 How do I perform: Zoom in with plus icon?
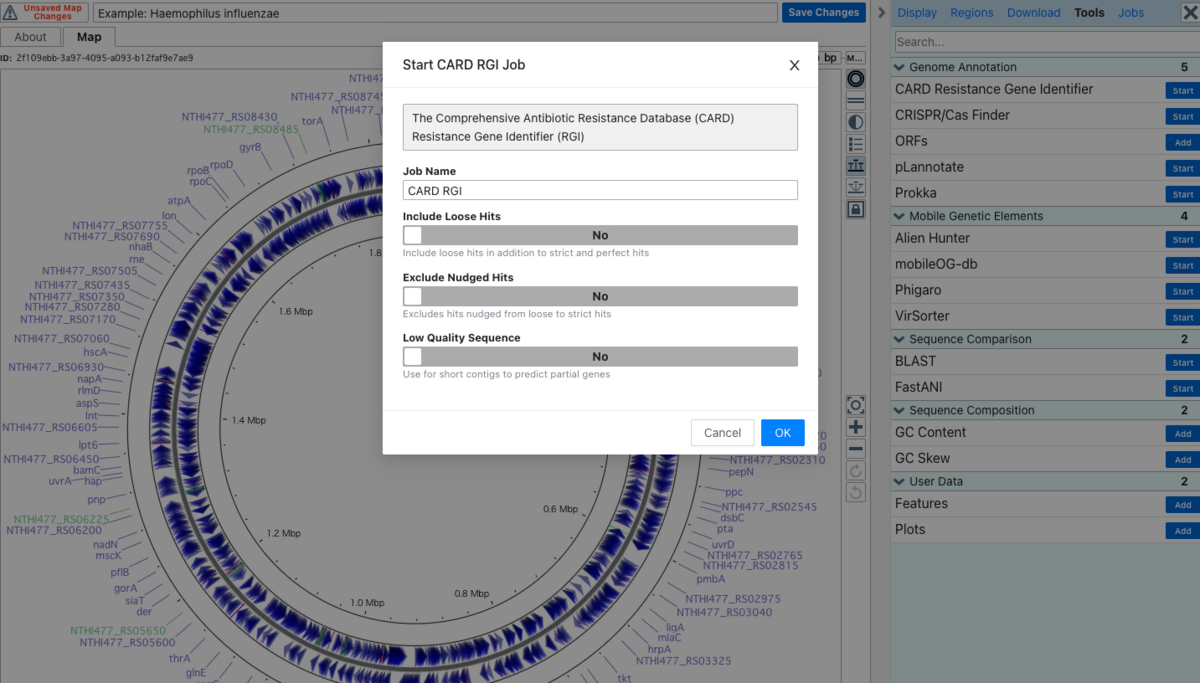tap(855, 427)
